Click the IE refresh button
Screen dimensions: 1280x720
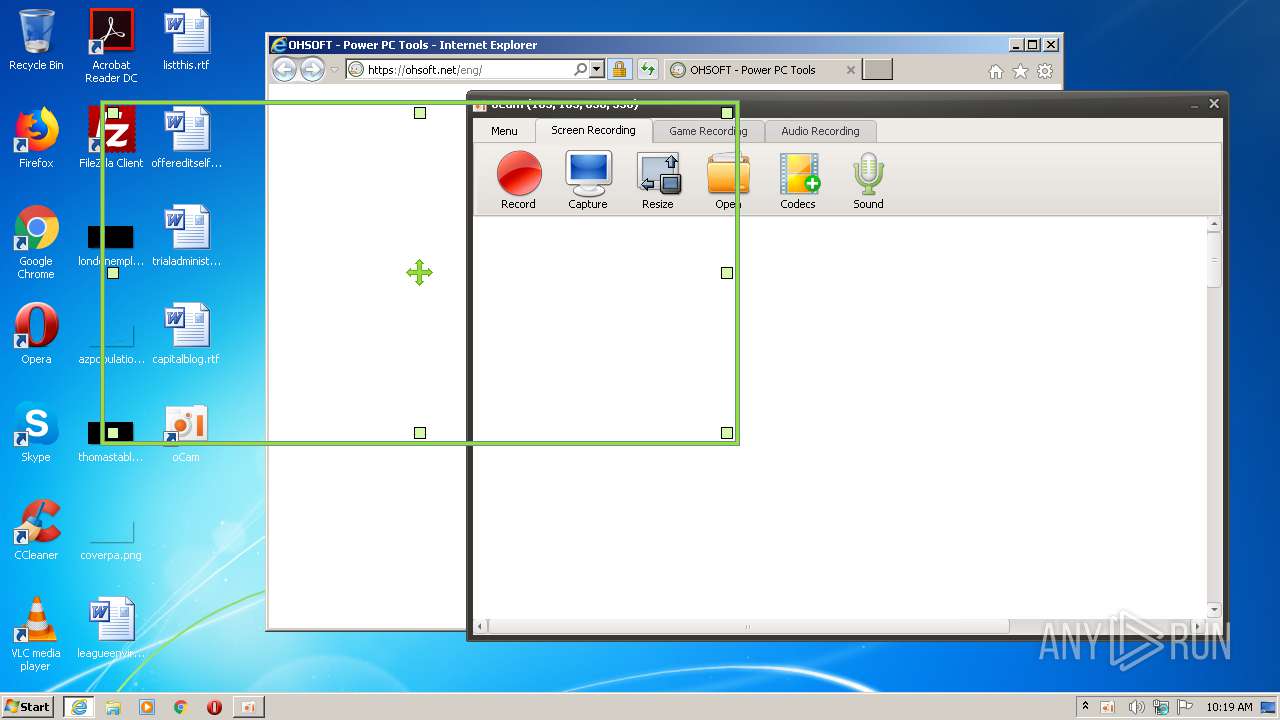648,70
